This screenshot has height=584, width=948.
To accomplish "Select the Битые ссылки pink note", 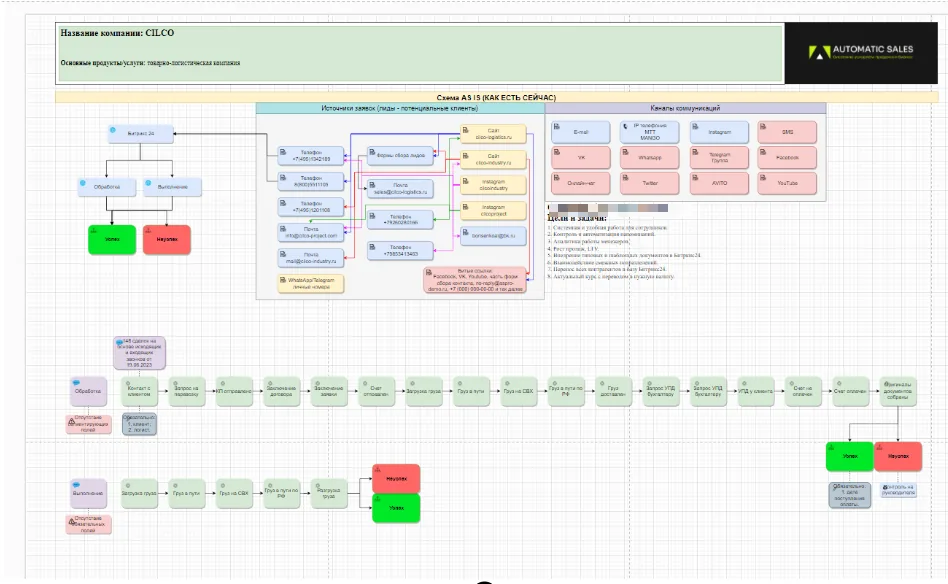I will pyautogui.click(x=475, y=280).
